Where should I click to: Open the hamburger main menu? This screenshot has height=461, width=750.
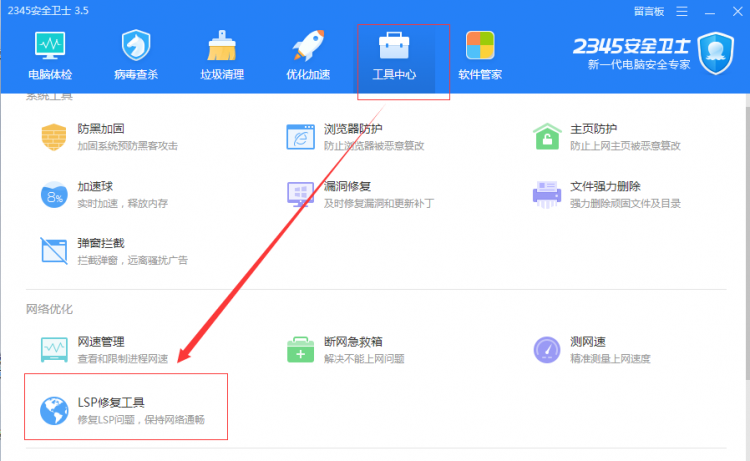tap(682, 11)
